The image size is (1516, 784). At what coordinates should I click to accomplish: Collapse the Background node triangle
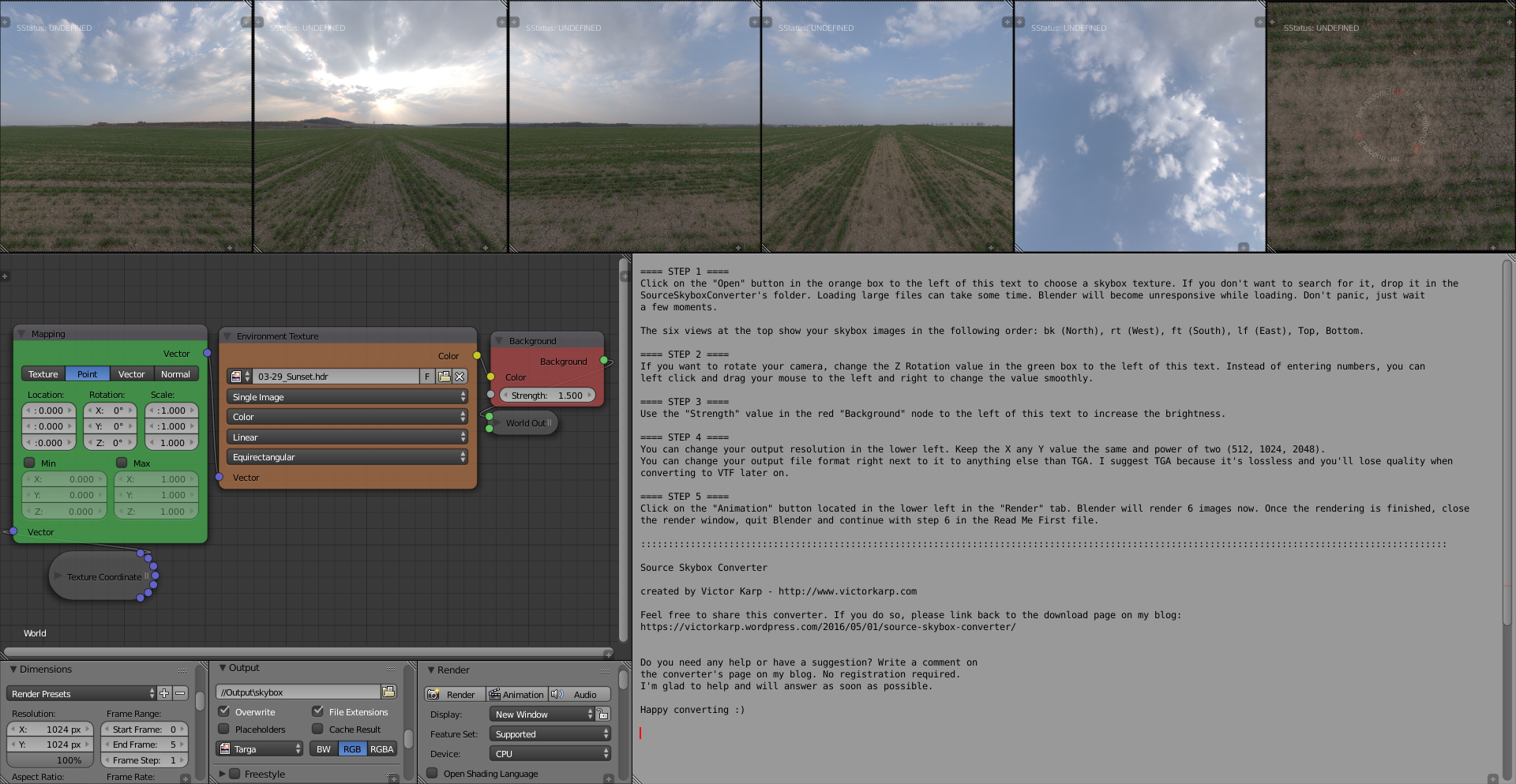pyautogui.click(x=499, y=341)
